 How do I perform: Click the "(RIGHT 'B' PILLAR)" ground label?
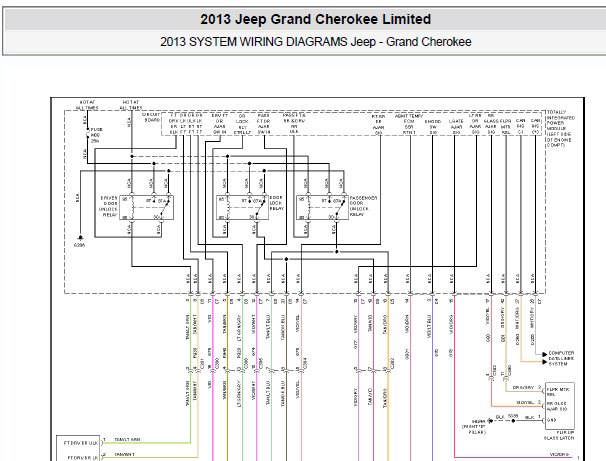pos(473,429)
